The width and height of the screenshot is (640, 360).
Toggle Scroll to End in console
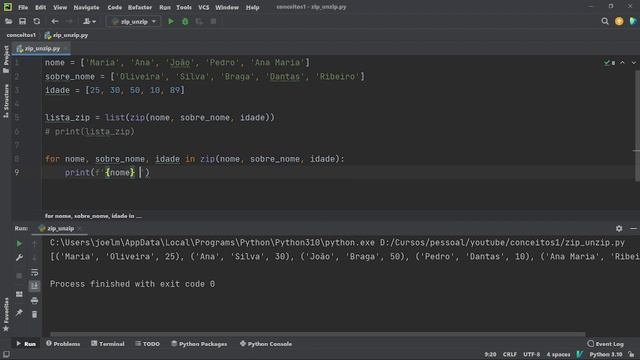click(x=34, y=286)
